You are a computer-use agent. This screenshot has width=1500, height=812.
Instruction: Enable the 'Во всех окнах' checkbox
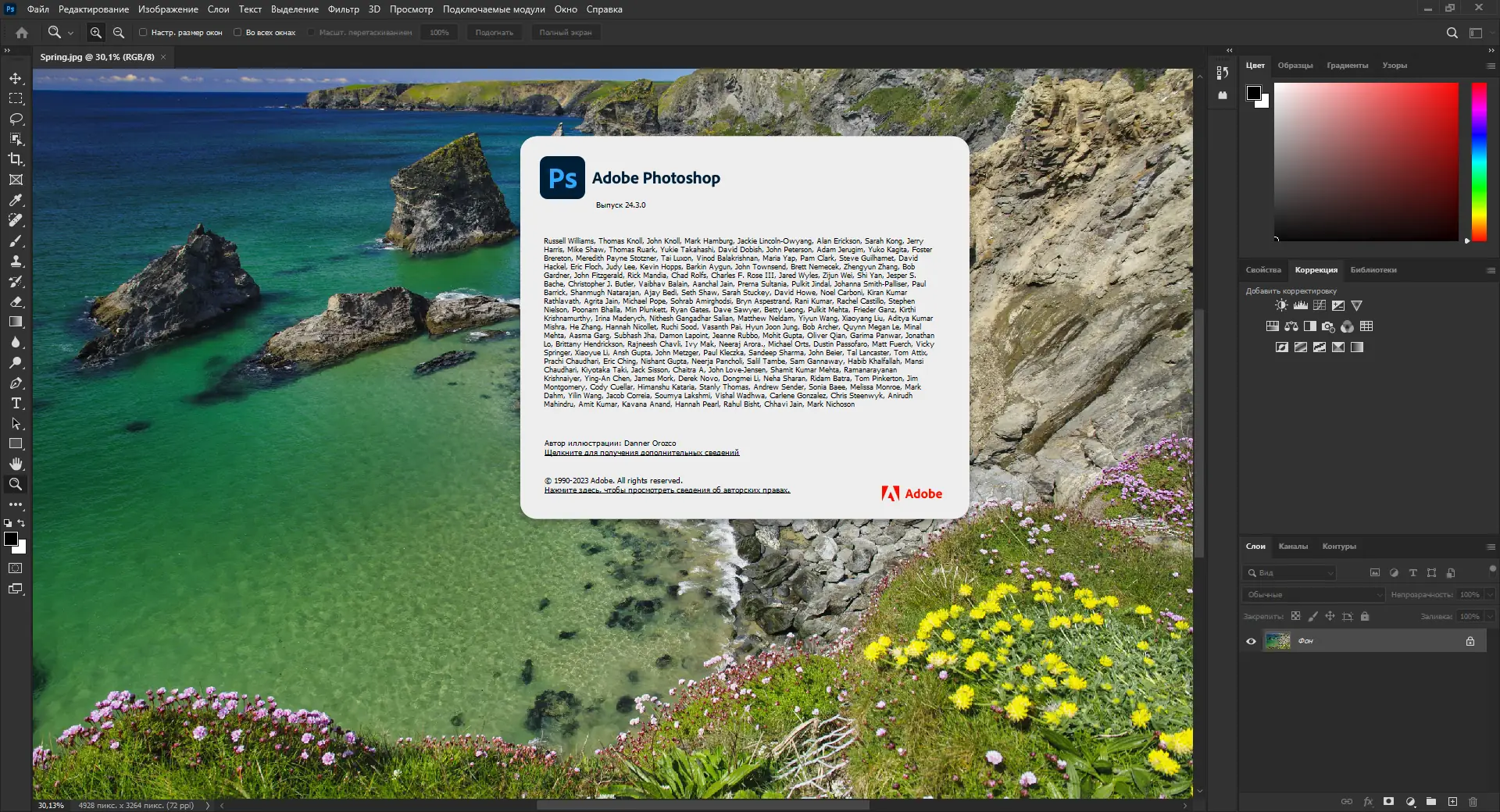(237, 32)
